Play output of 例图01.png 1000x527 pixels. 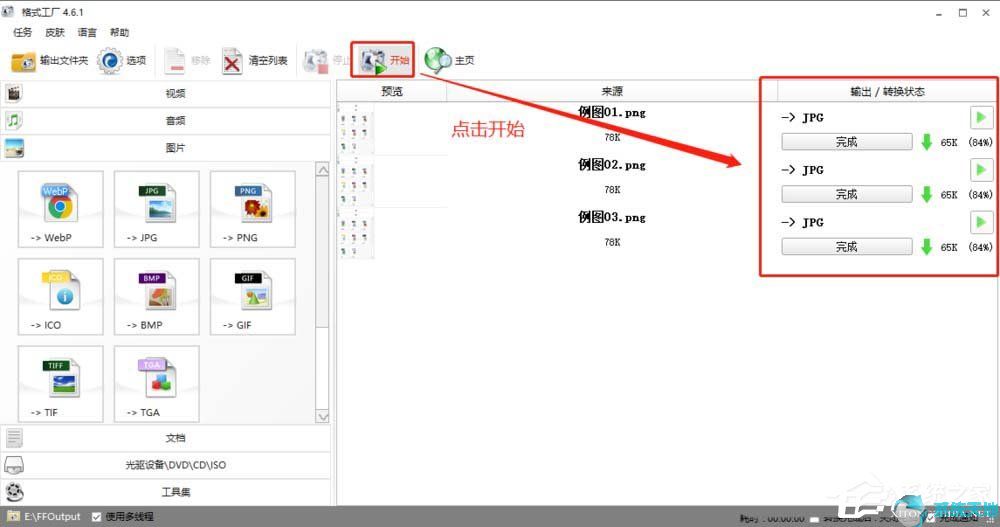point(981,117)
